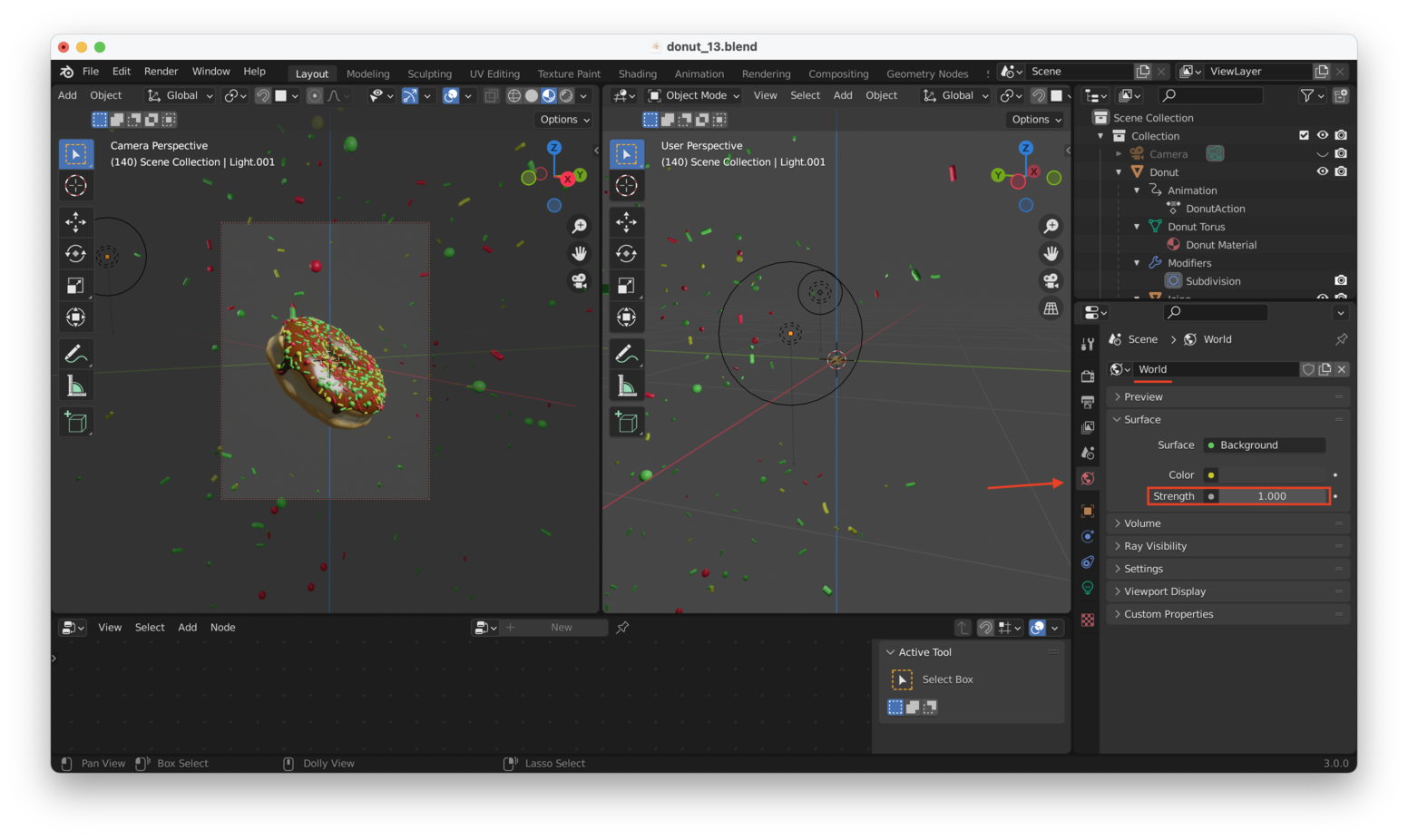Viewport: 1408px width, 840px height.
Task: Uncheck the Collection exclude checkbox
Action: 1304,135
